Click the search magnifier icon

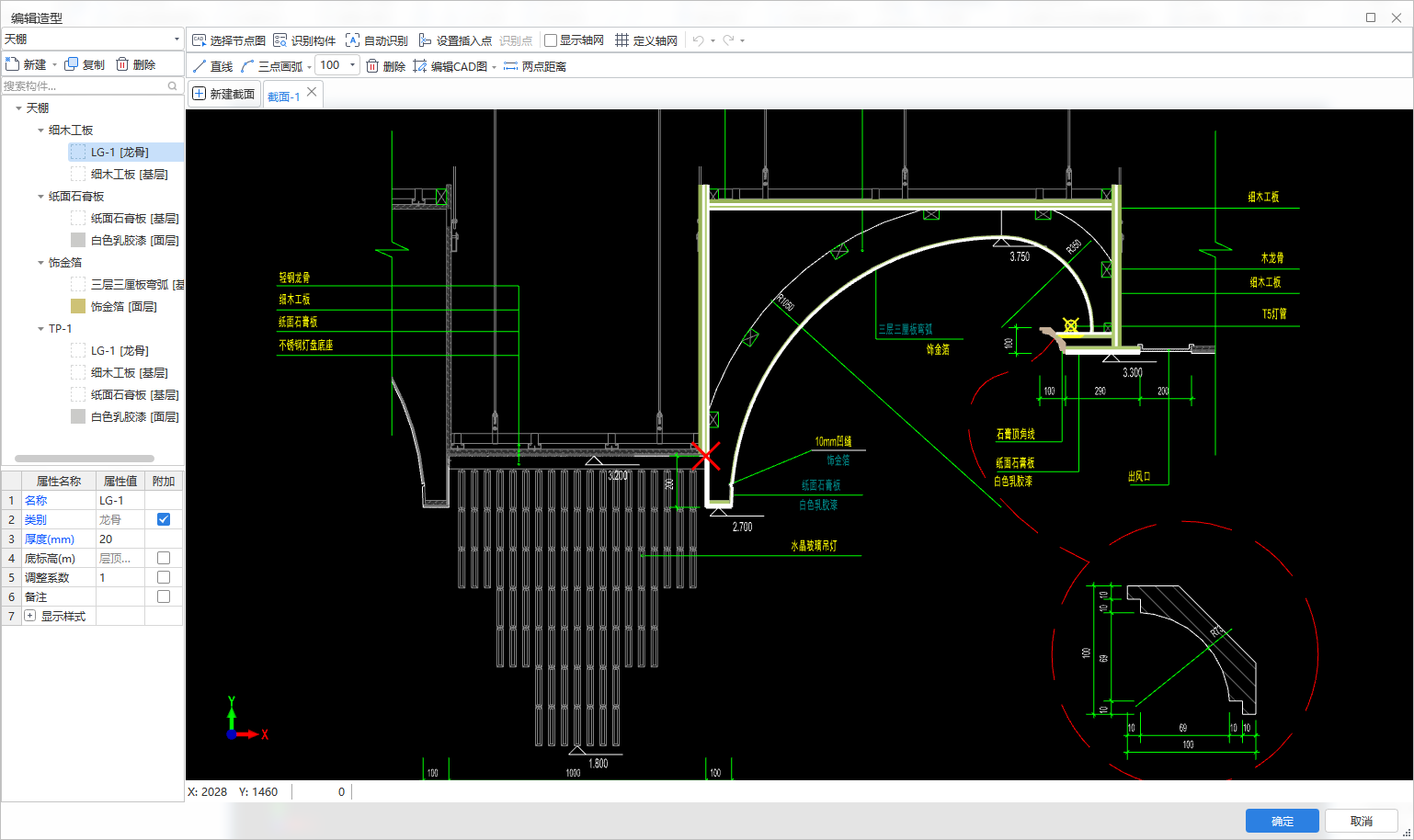pos(172,85)
